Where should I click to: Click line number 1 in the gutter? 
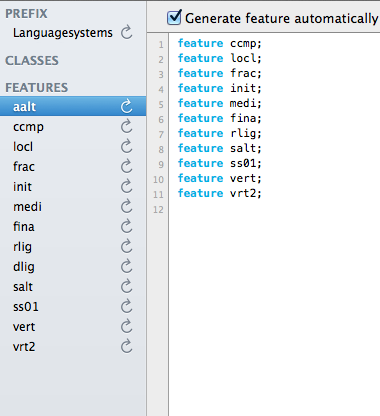coord(161,45)
